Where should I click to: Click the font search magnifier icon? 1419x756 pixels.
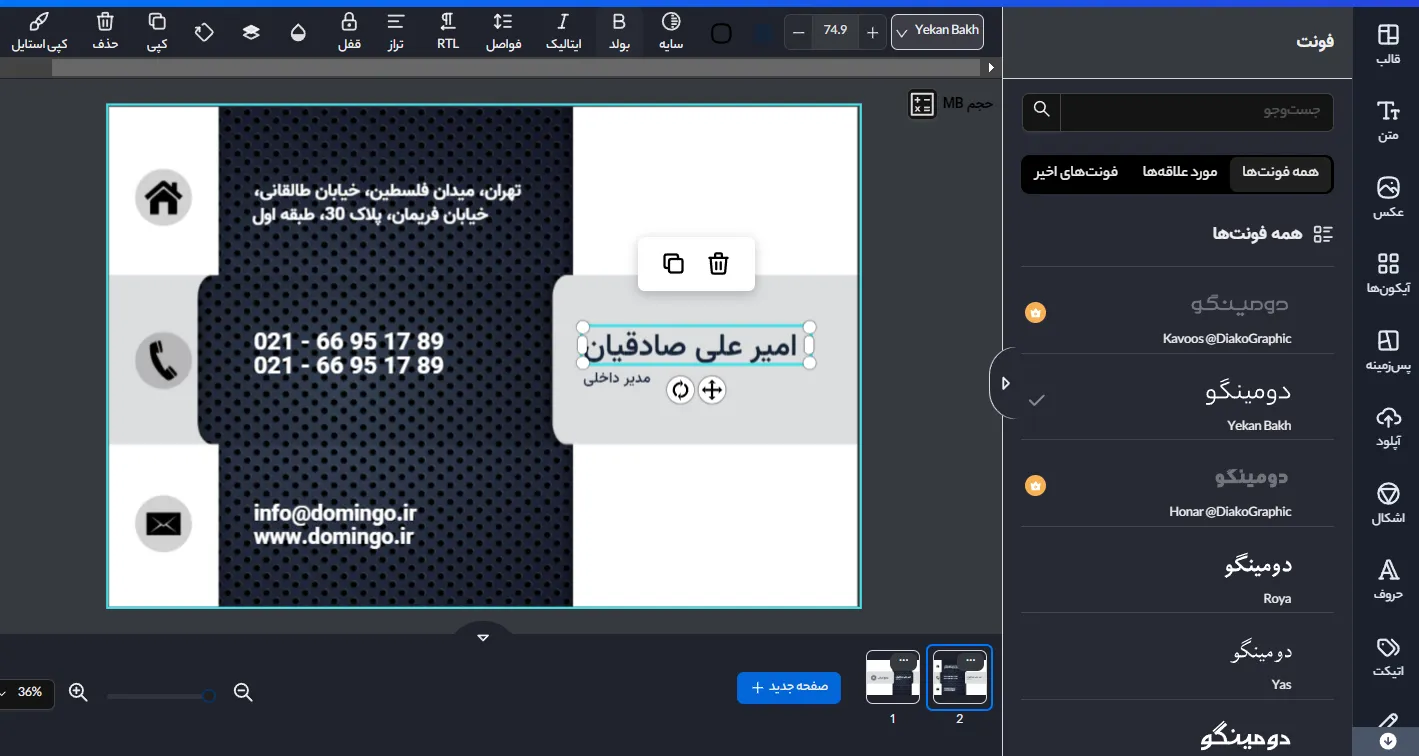[x=1042, y=109]
